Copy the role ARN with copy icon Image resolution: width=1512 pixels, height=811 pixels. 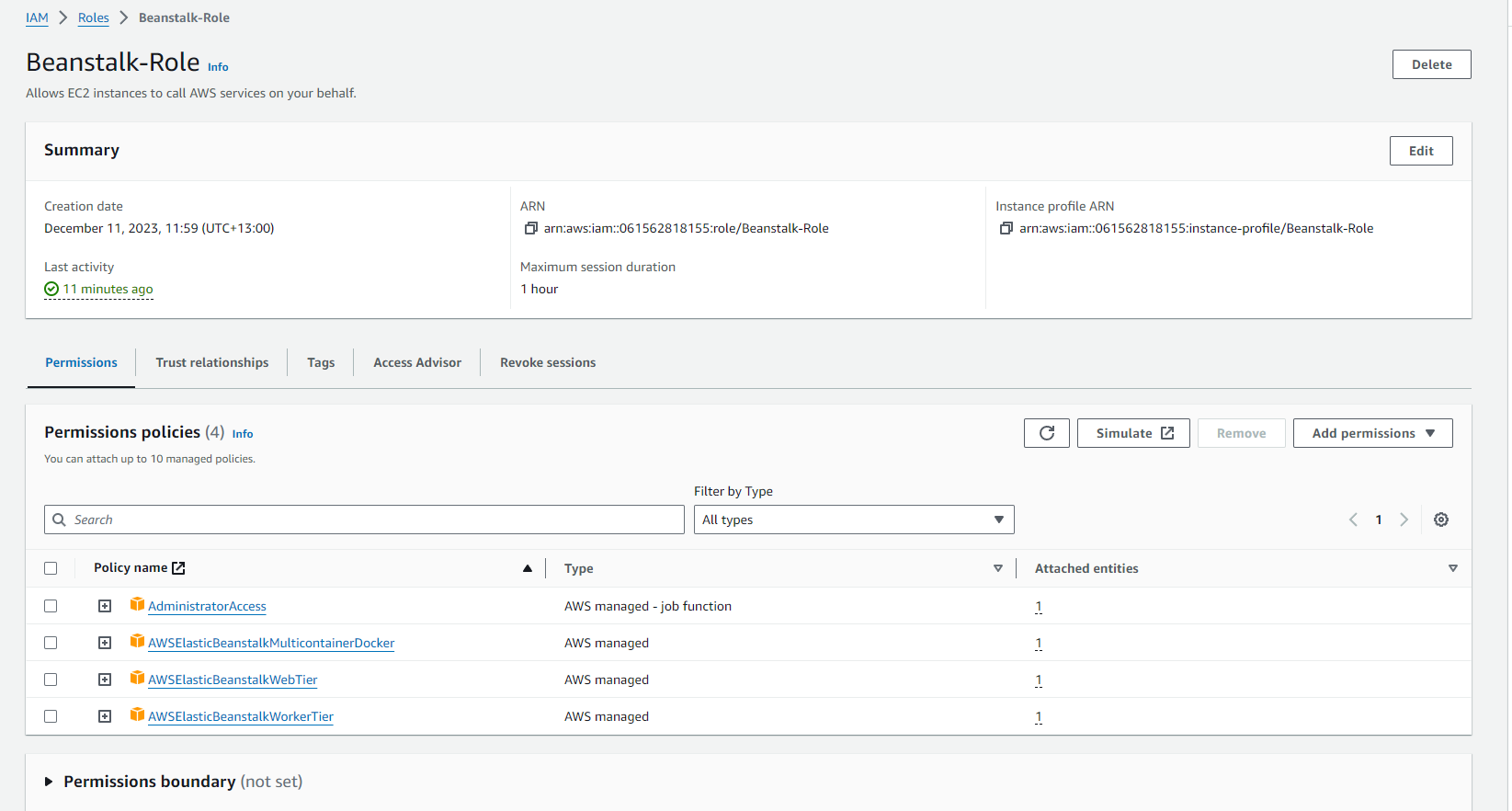click(x=530, y=228)
